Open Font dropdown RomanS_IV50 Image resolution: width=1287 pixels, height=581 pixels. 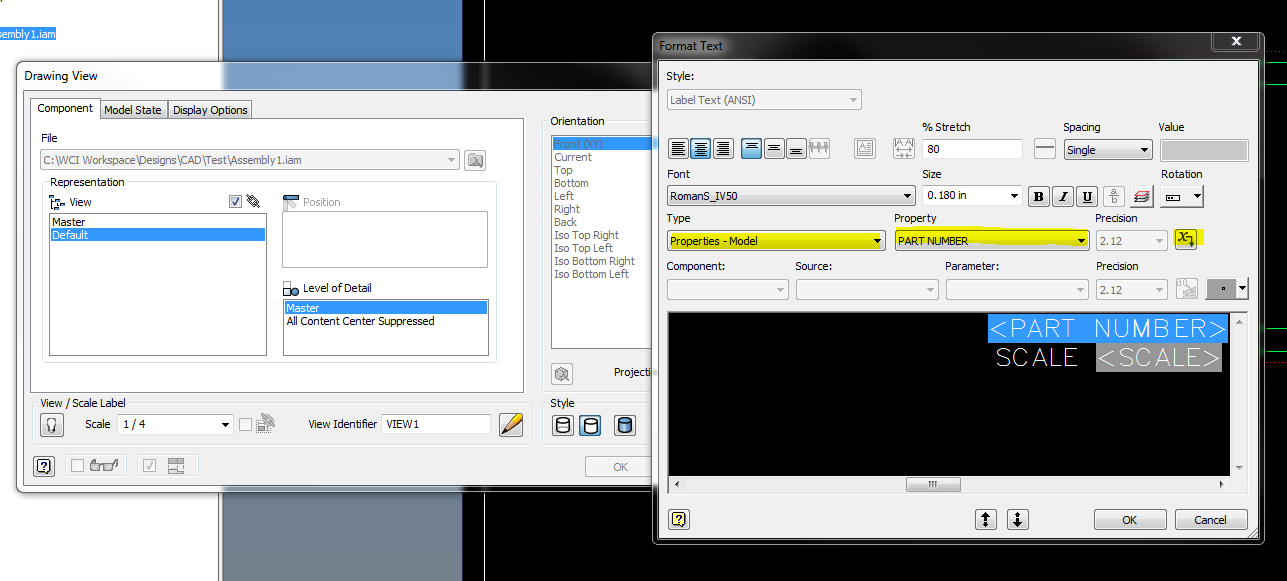coord(791,196)
